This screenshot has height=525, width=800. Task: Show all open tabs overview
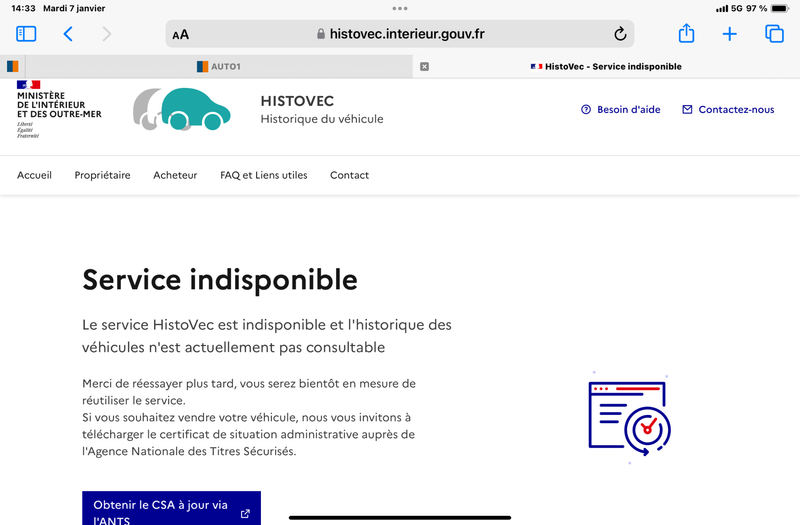pos(774,34)
